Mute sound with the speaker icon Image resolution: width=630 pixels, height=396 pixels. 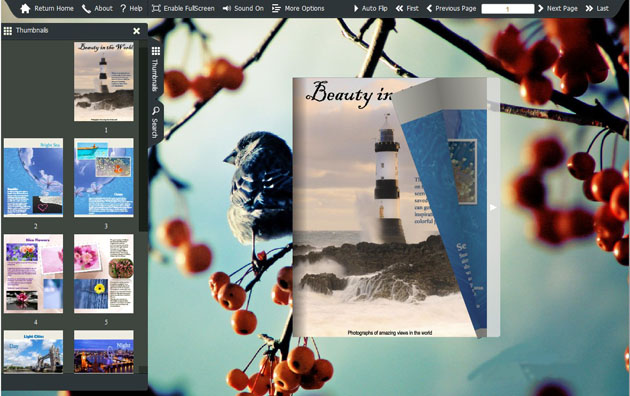tap(227, 8)
